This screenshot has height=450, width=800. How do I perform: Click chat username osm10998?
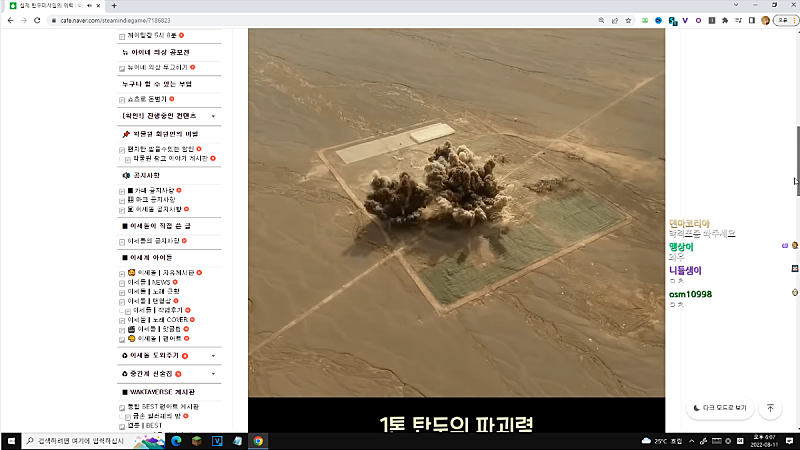(x=690, y=294)
